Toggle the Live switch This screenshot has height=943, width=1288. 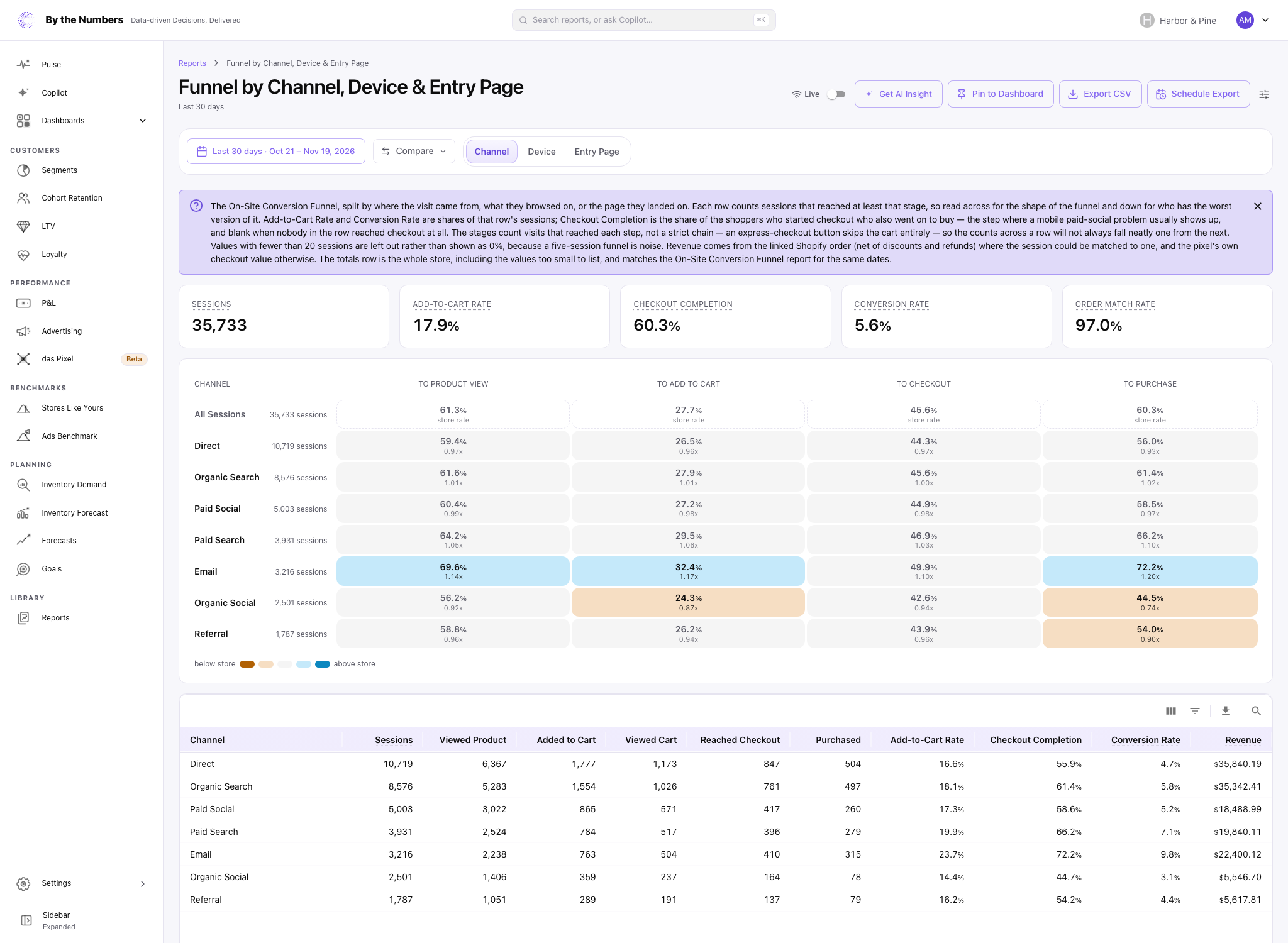point(836,94)
